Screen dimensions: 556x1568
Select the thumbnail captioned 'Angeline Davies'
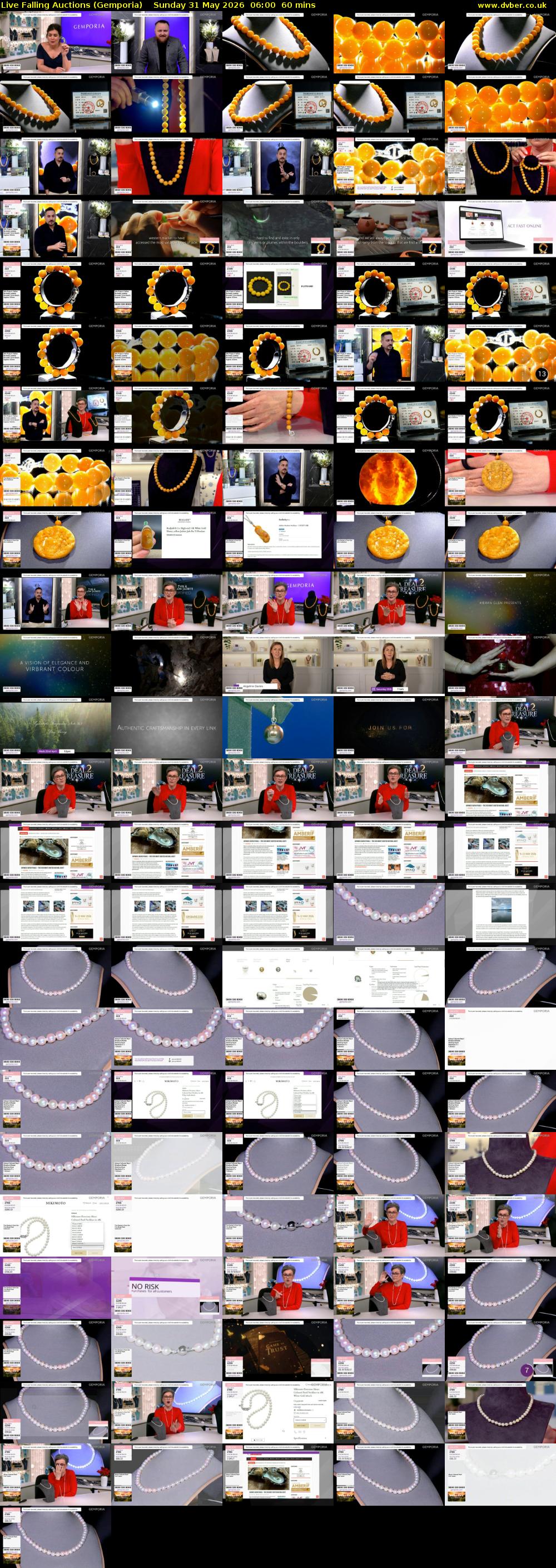(x=277, y=666)
